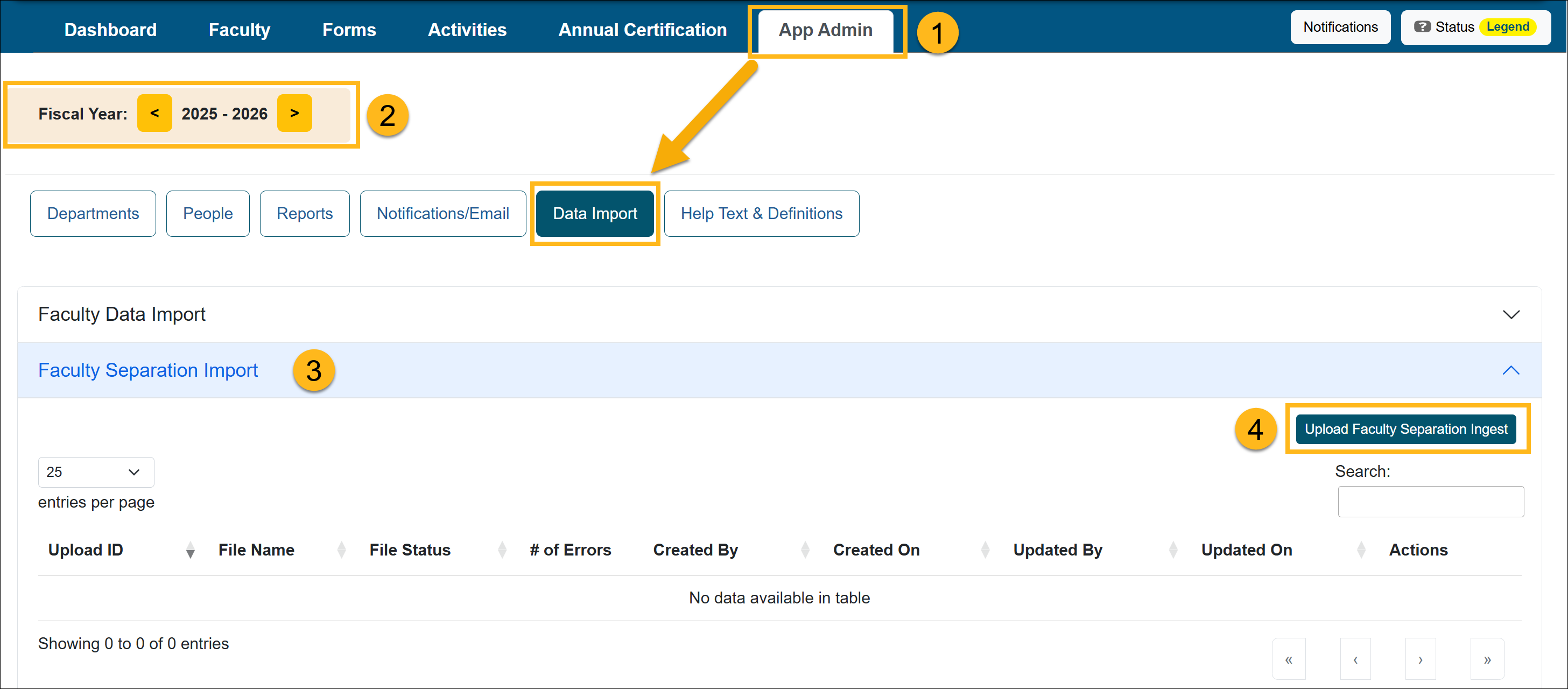The height and width of the screenshot is (689, 1568).
Task: Click the Status help question mark icon
Action: click(1423, 27)
